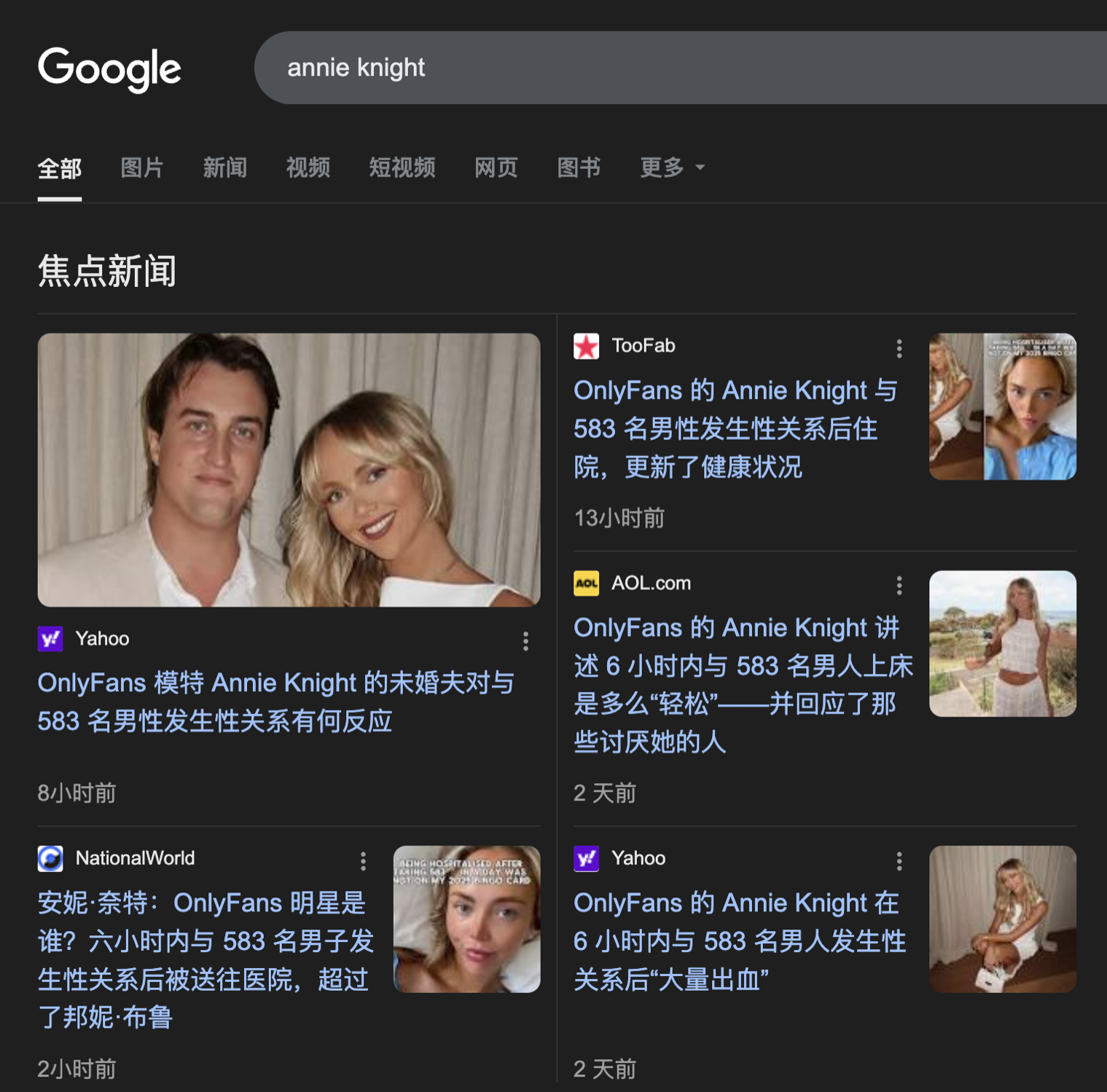This screenshot has height=1092, width=1107.
Task: Click the AOL.com favicon
Action: pyautogui.click(x=587, y=584)
